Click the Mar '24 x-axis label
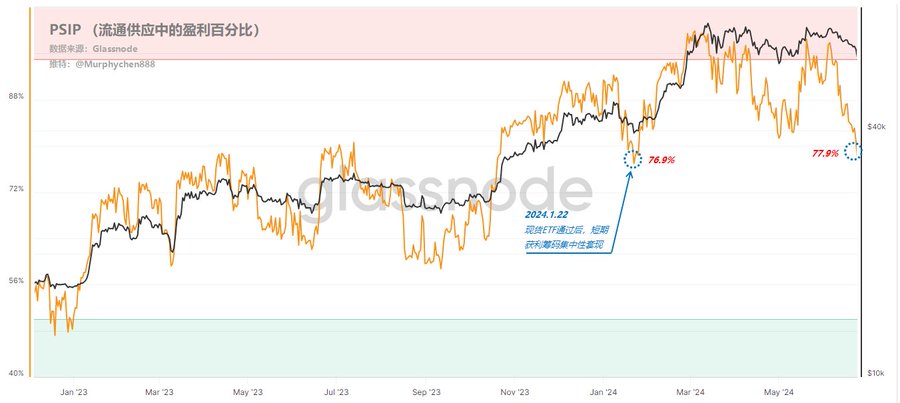The image size is (900, 403). point(692,393)
